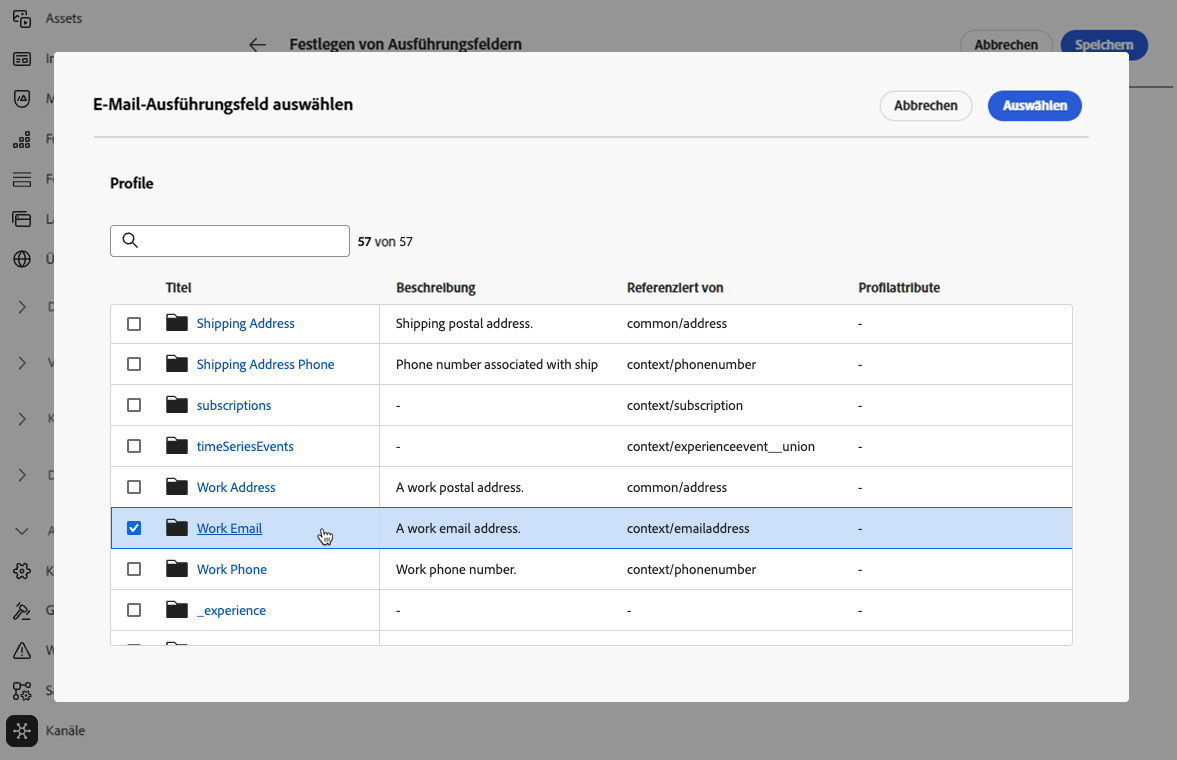Expand the first collapsed sidebar chevron
1177x760 pixels.
point(22,307)
